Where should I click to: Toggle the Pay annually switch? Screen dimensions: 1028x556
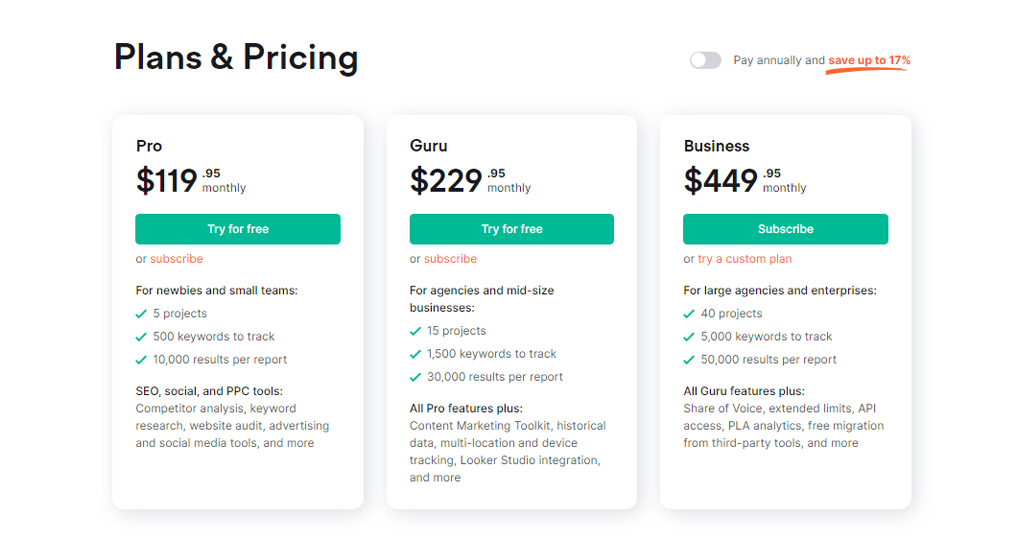[x=705, y=60]
